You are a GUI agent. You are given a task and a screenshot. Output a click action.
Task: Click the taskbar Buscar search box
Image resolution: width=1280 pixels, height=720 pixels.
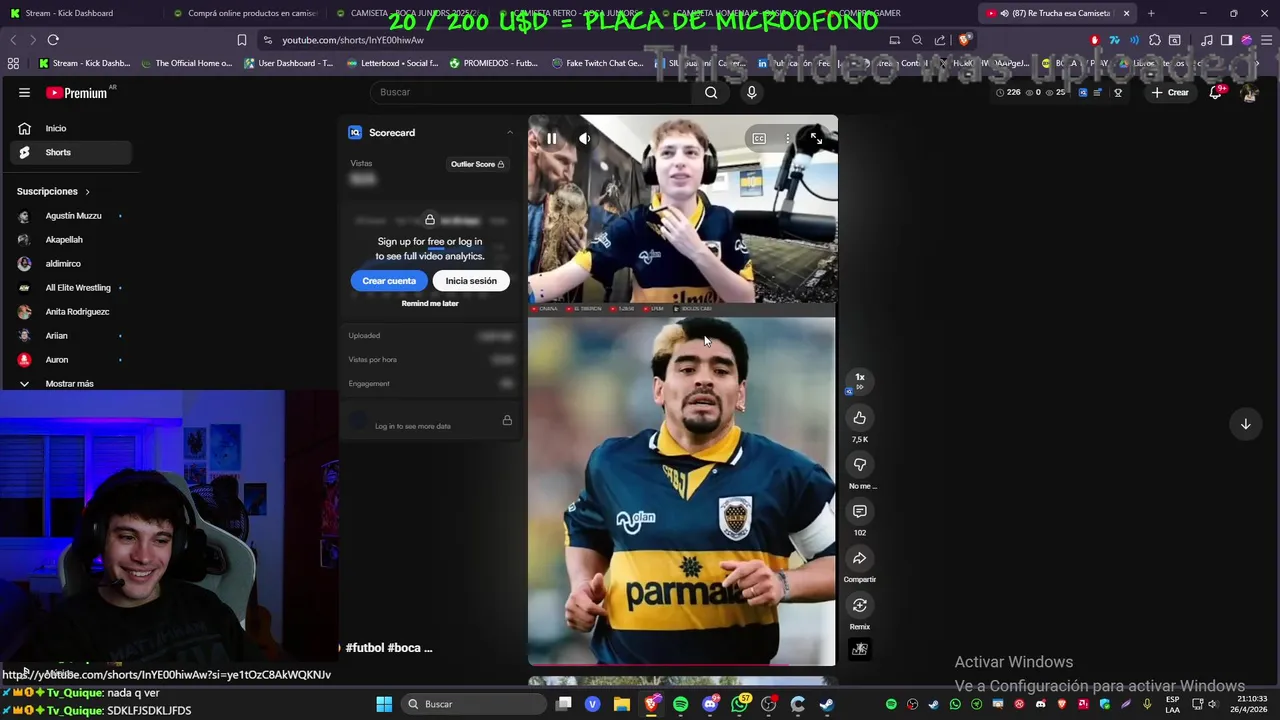[473, 704]
